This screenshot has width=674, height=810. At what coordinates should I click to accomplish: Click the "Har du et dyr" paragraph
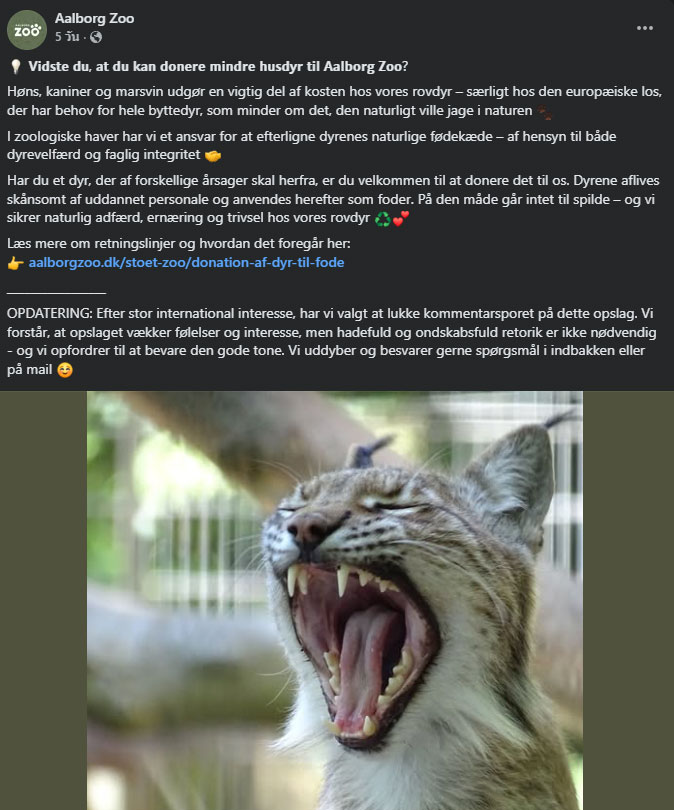point(333,199)
